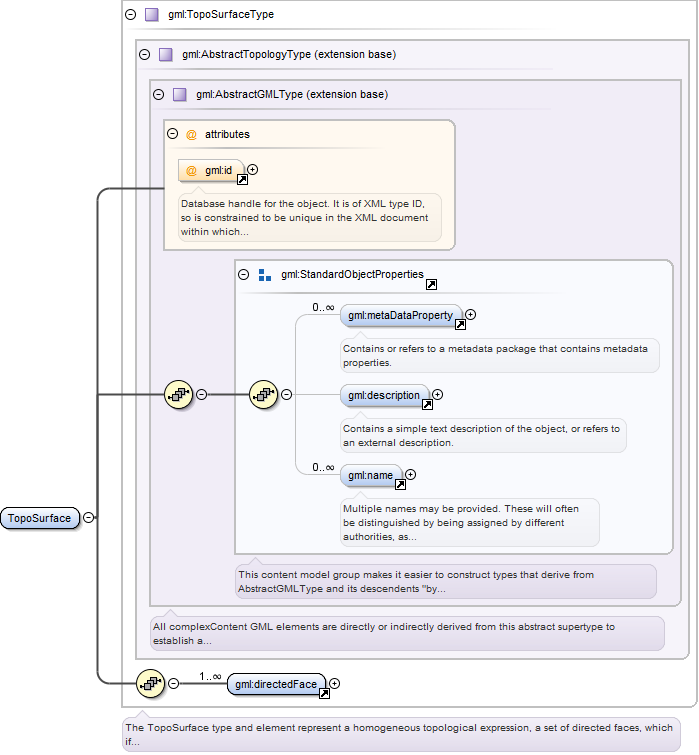Viewport: 699px width, 755px height.
Task: Select the gml:directedFace element node
Action: click(276, 684)
